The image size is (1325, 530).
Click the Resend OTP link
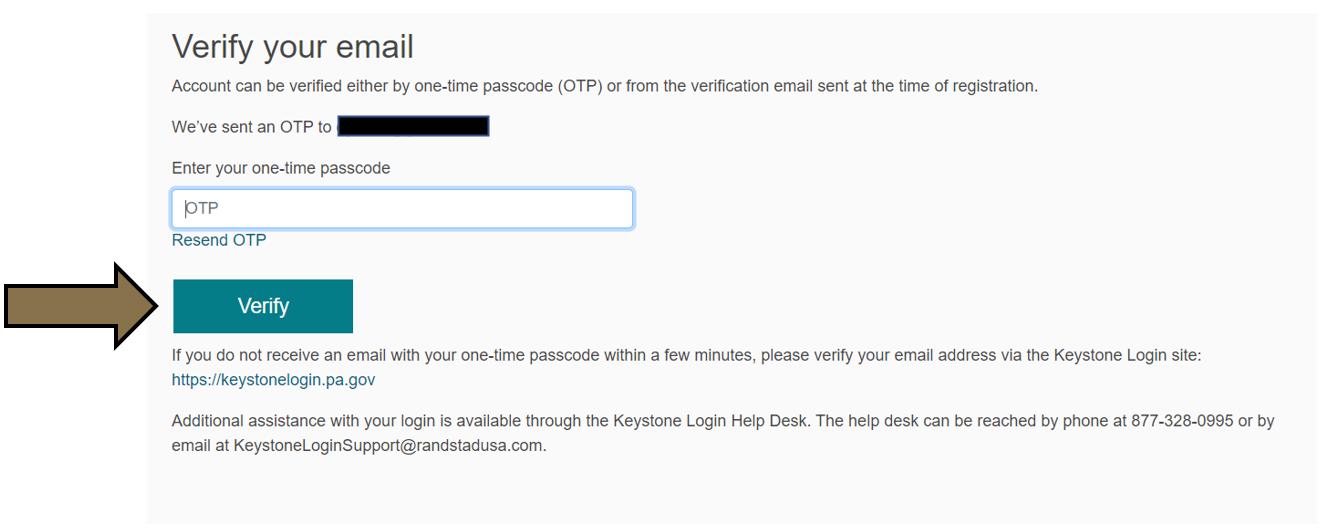(219, 240)
